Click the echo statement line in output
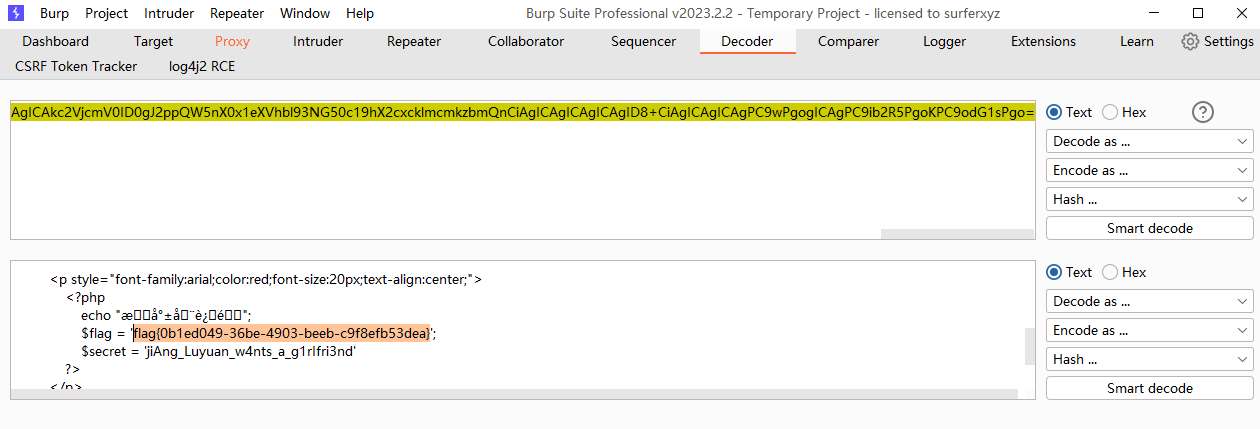 pos(166,315)
